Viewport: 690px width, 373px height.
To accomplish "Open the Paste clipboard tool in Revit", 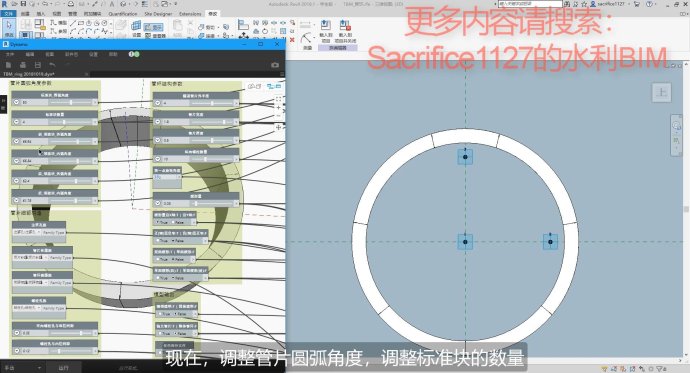I will tap(178, 27).
